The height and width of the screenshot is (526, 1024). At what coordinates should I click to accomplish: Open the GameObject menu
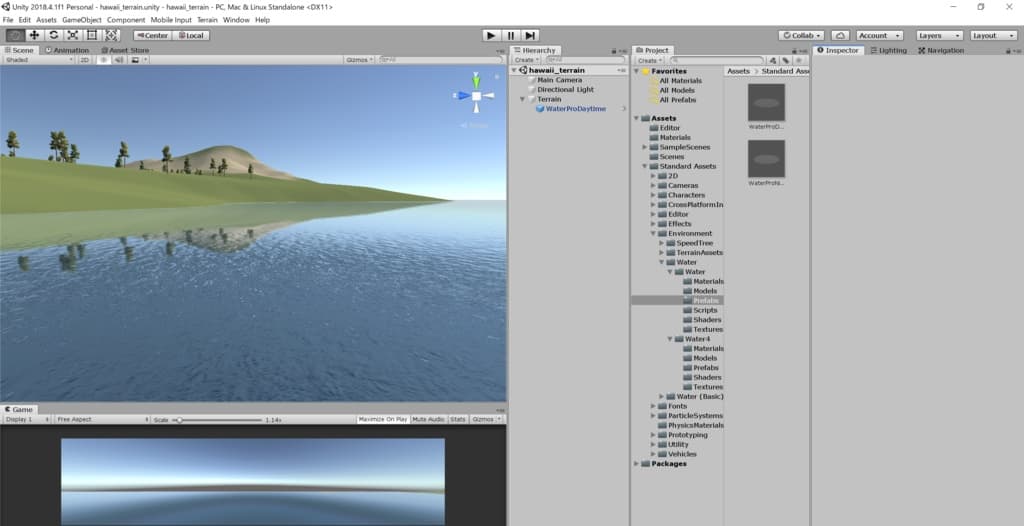pos(82,20)
